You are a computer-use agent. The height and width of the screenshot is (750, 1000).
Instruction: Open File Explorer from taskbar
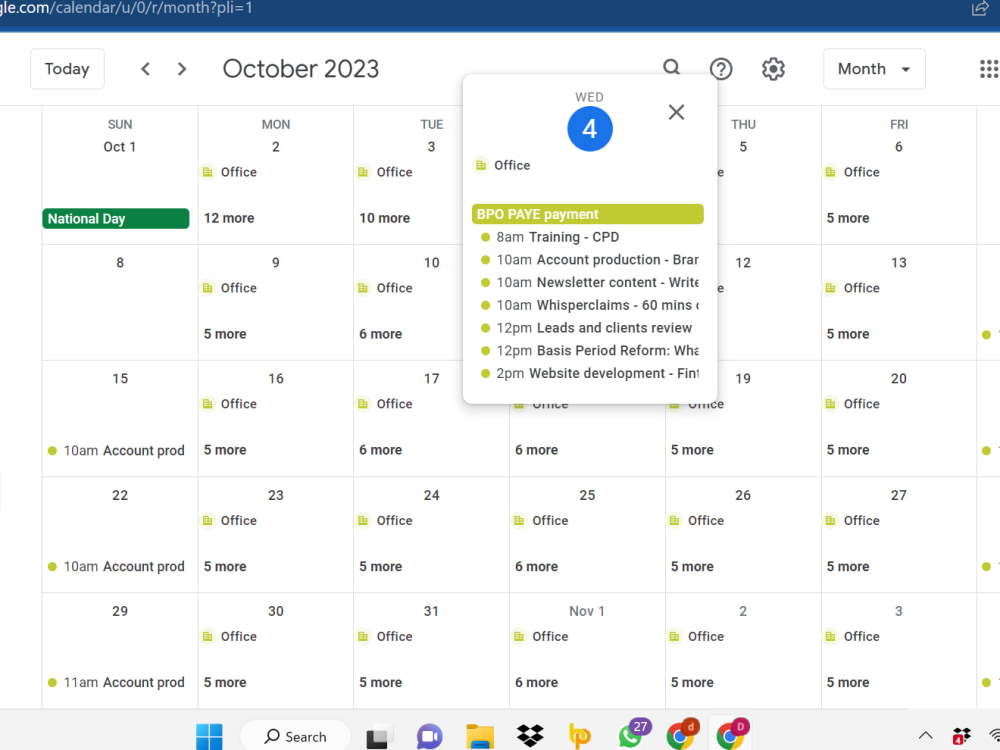(480, 737)
